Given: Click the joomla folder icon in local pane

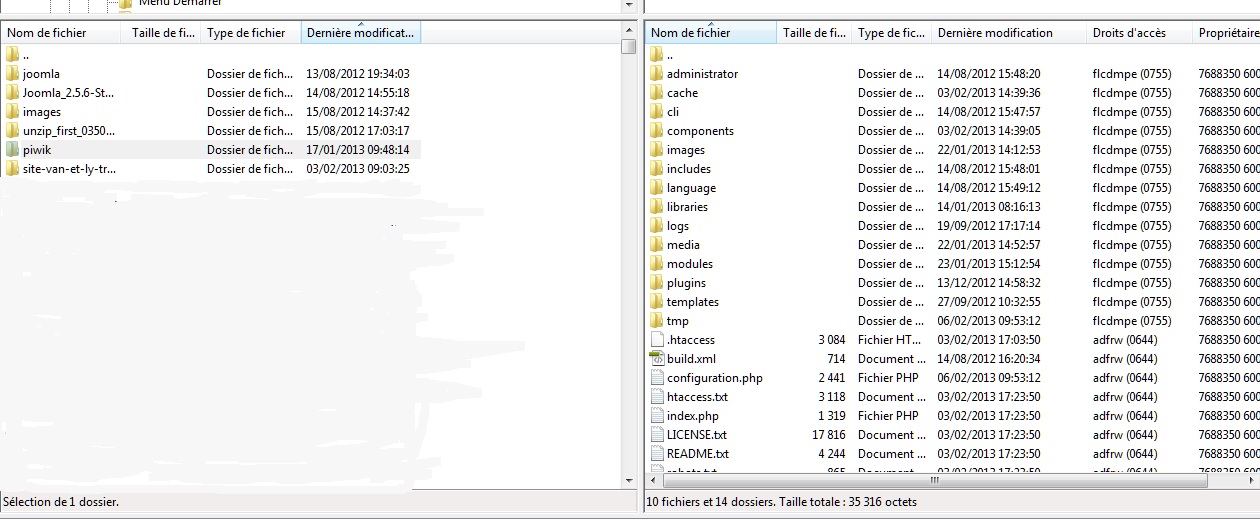Looking at the screenshot, I should tap(12, 74).
